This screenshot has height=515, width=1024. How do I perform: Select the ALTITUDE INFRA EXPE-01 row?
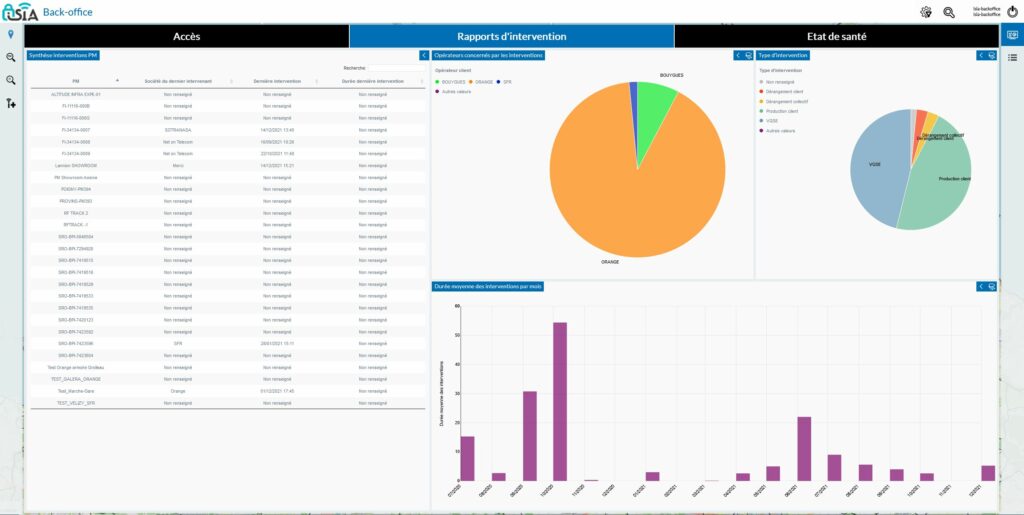[x=228, y=95]
